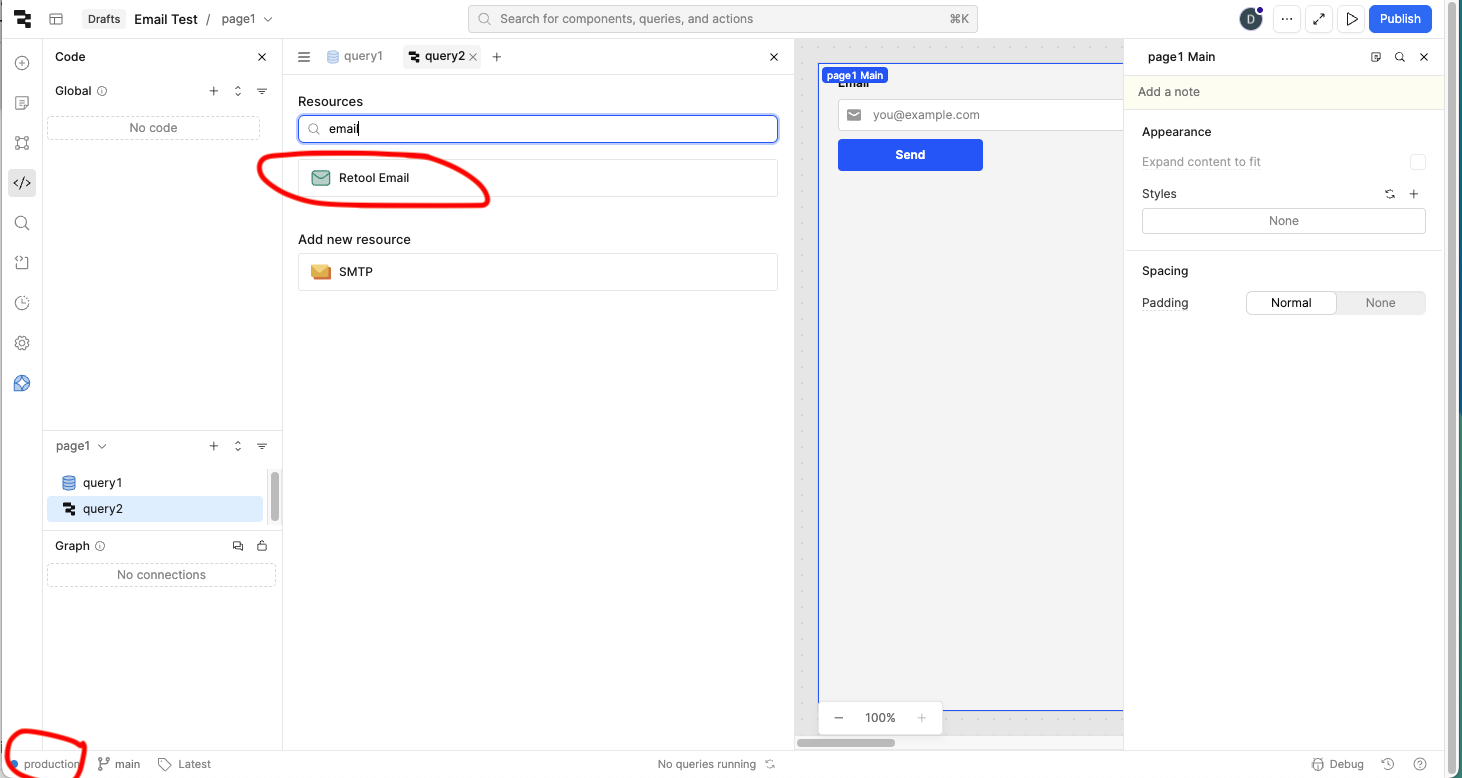Click the add component plus icon in sidebar
The height and width of the screenshot is (778, 1462).
(x=22, y=63)
